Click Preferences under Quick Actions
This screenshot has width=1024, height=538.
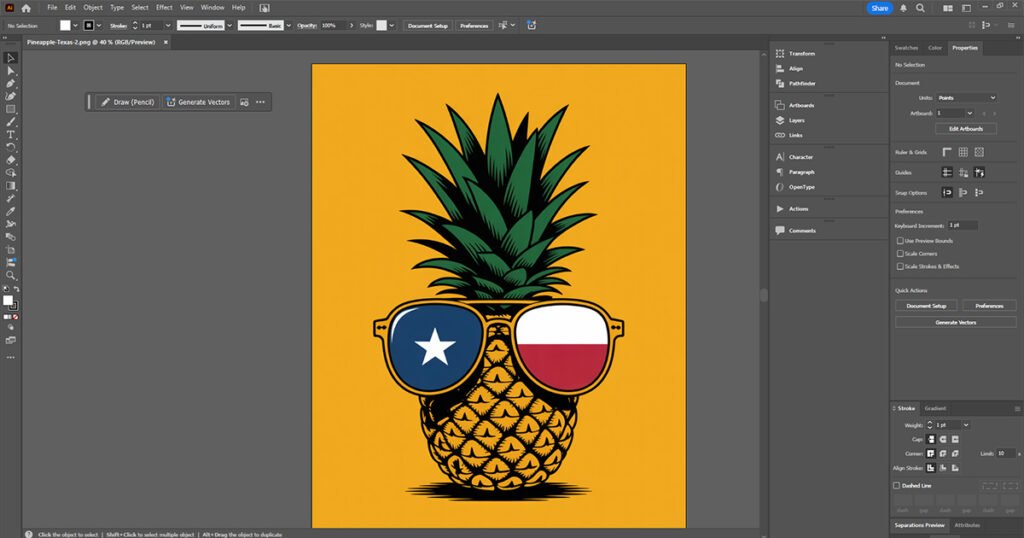click(989, 306)
